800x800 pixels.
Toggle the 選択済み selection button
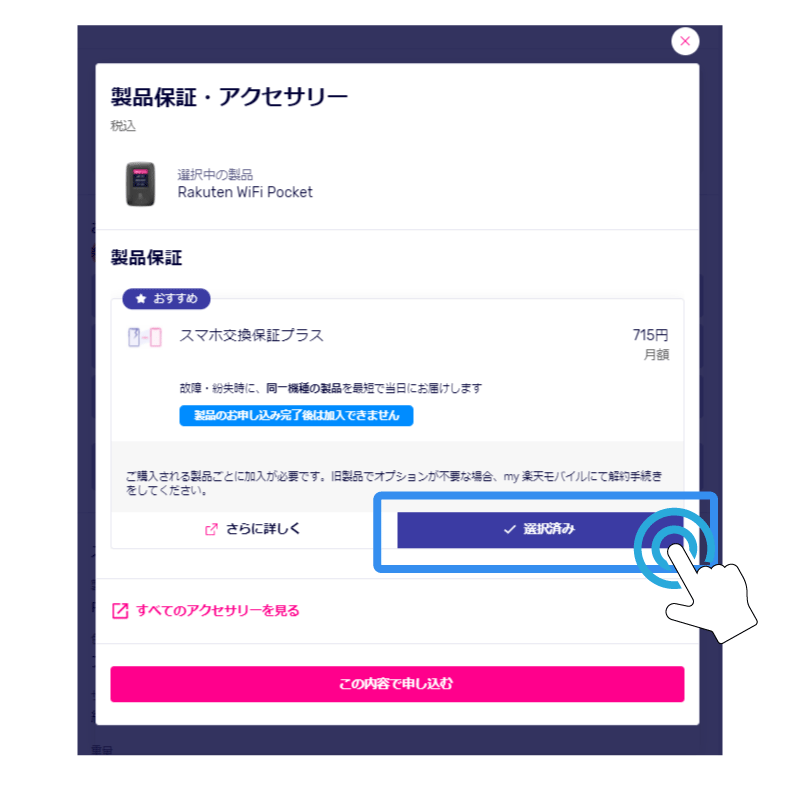pyautogui.click(x=540, y=530)
